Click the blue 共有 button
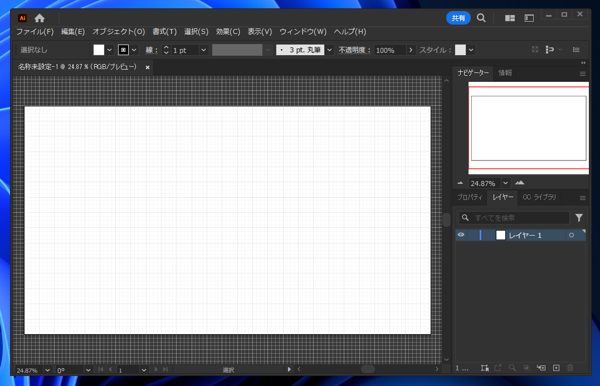 [458, 18]
